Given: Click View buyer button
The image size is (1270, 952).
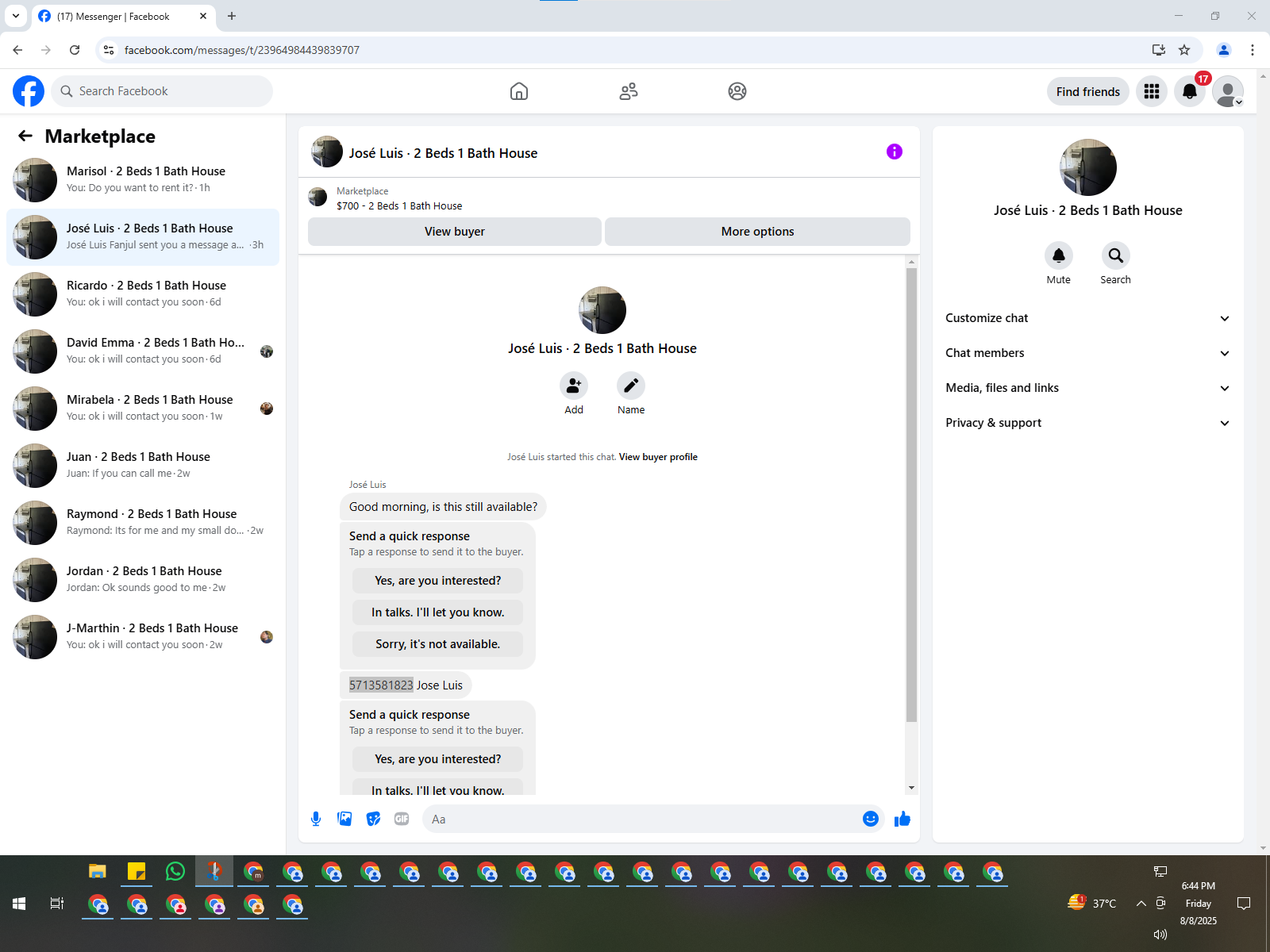Looking at the screenshot, I should pyautogui.click(x=455, y=232).
